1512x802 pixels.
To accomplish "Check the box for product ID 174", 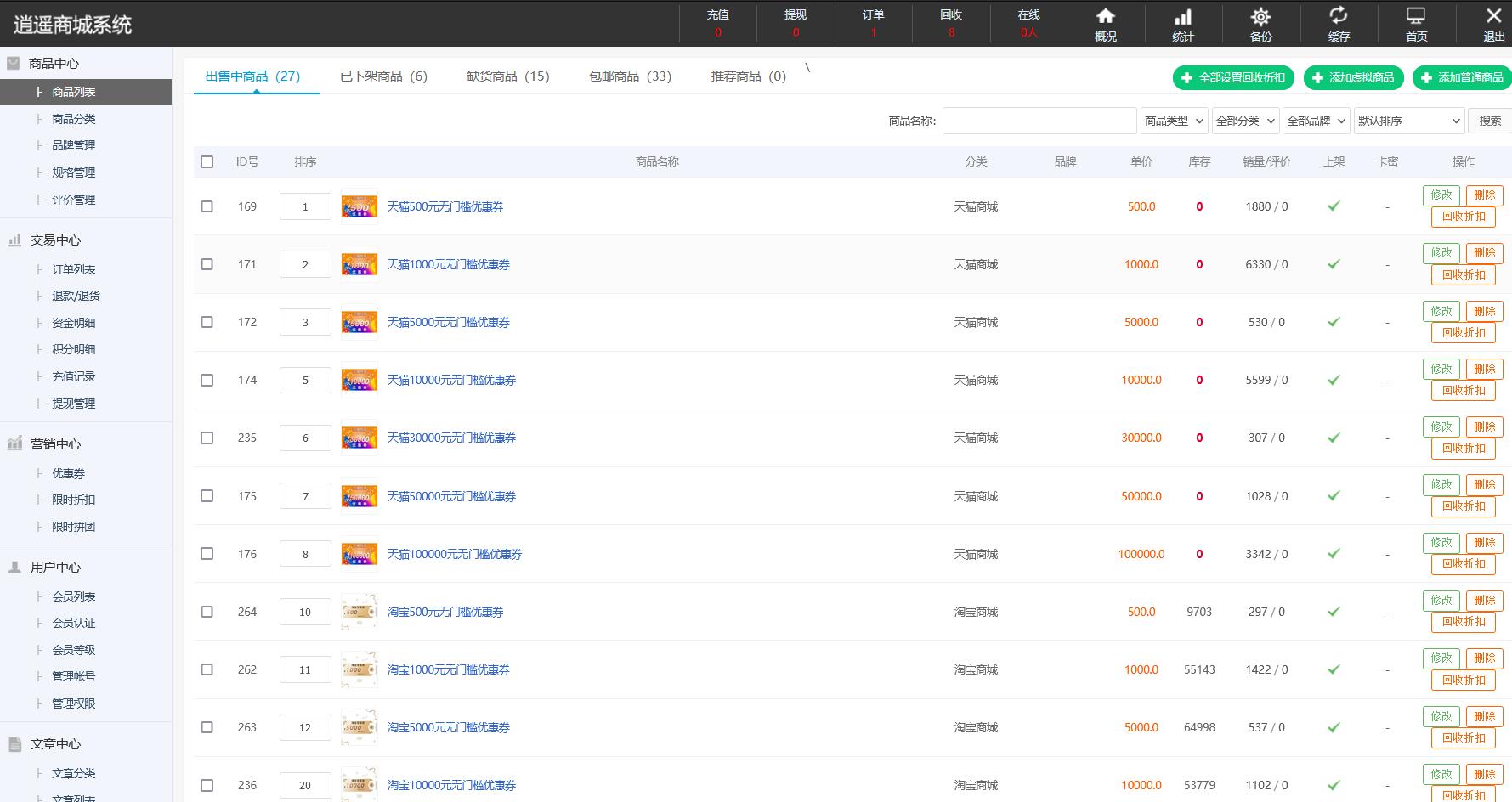I will coord(207,380).
